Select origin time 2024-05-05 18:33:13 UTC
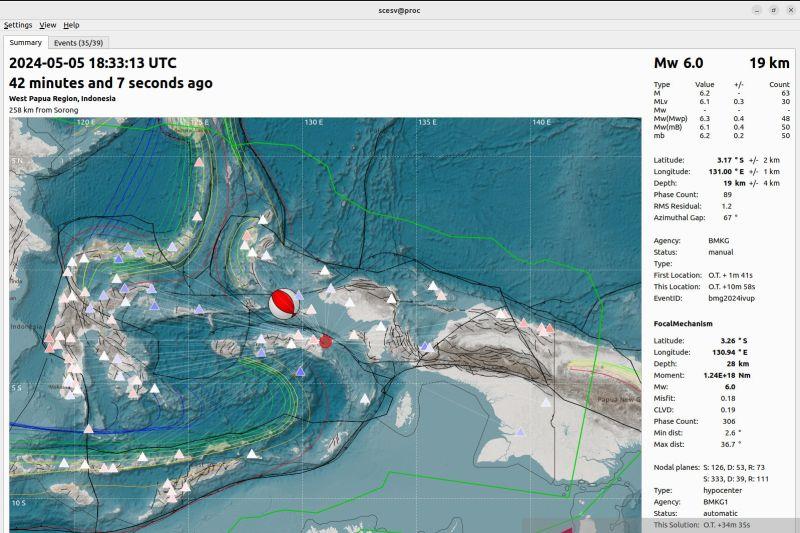The image size is (800, 533). pos(93,62)
